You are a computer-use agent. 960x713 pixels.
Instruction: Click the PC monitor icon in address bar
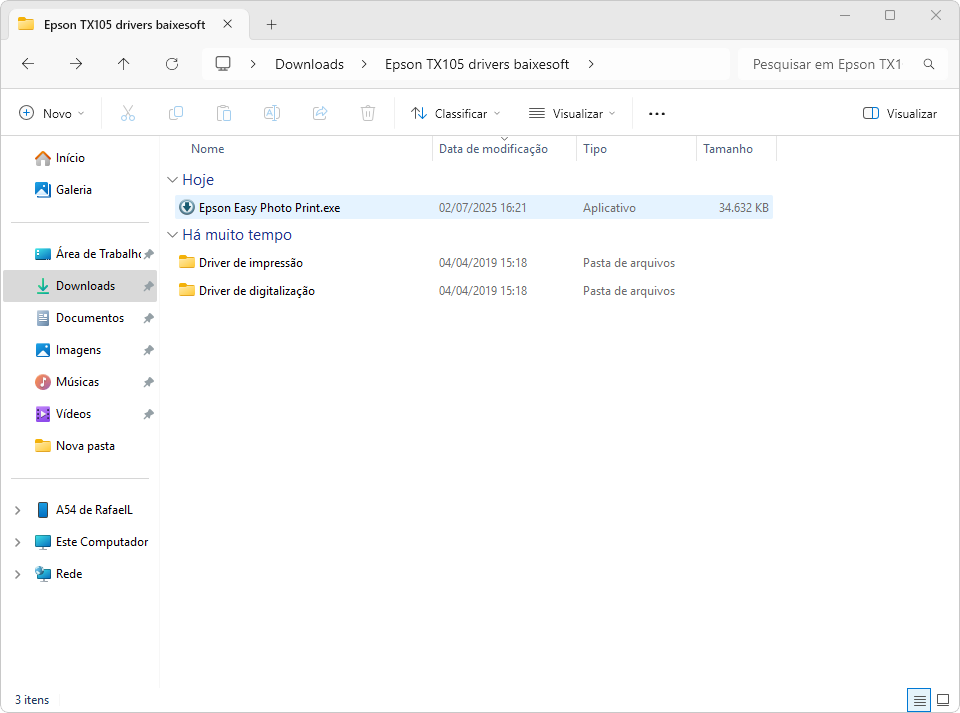point(223,64)
